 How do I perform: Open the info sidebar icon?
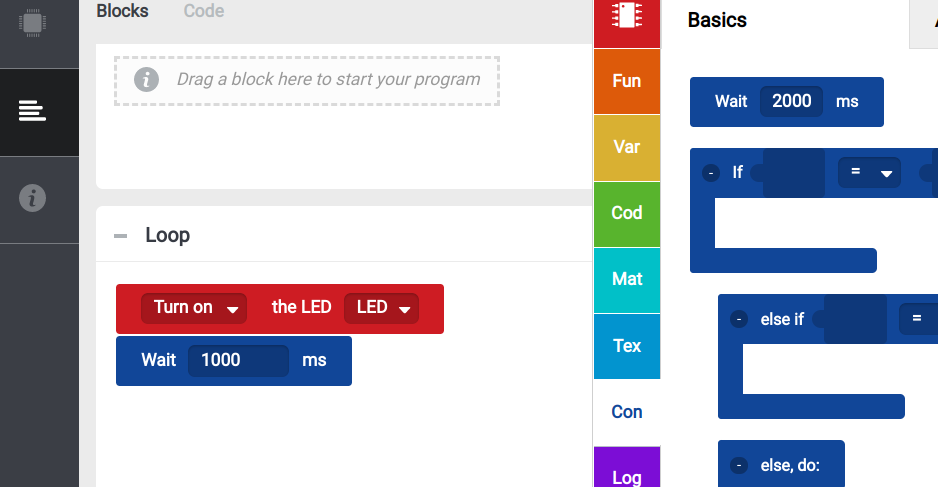[x=33, y=198]
